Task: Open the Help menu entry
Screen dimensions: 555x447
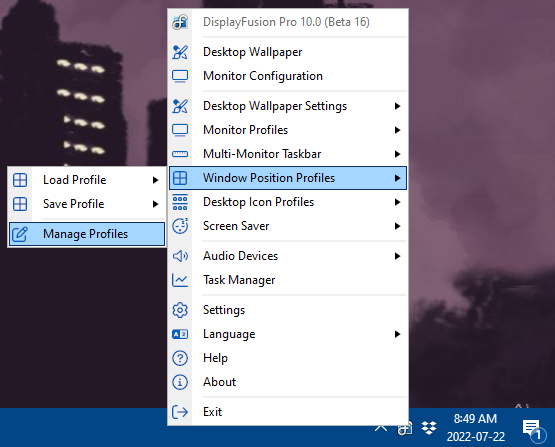Action: coord(288,358)
